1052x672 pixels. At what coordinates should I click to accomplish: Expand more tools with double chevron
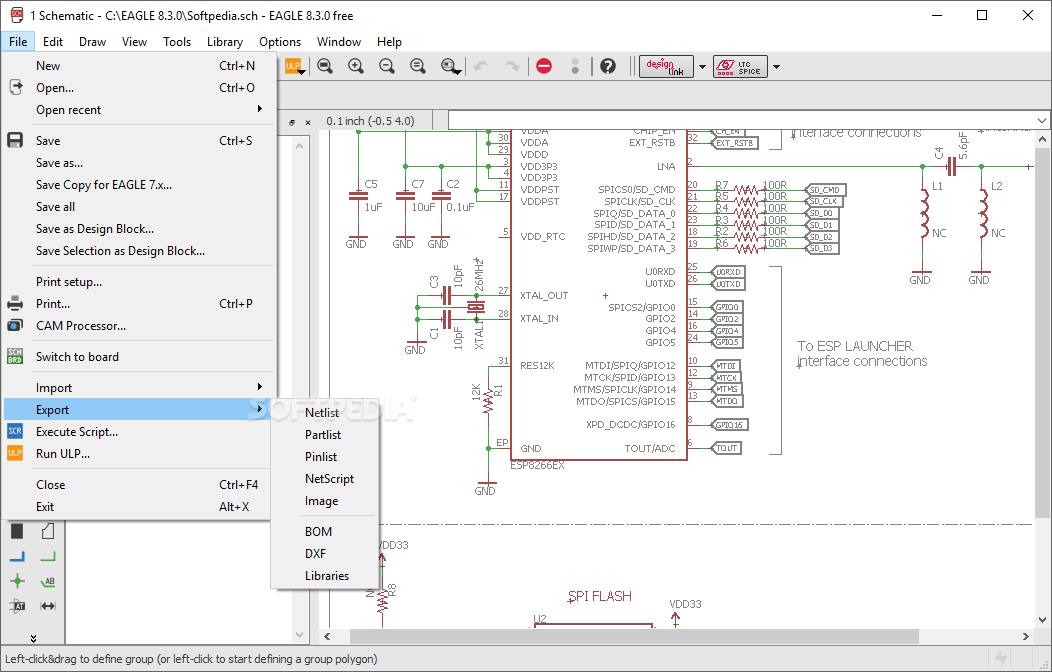point(33,638)
